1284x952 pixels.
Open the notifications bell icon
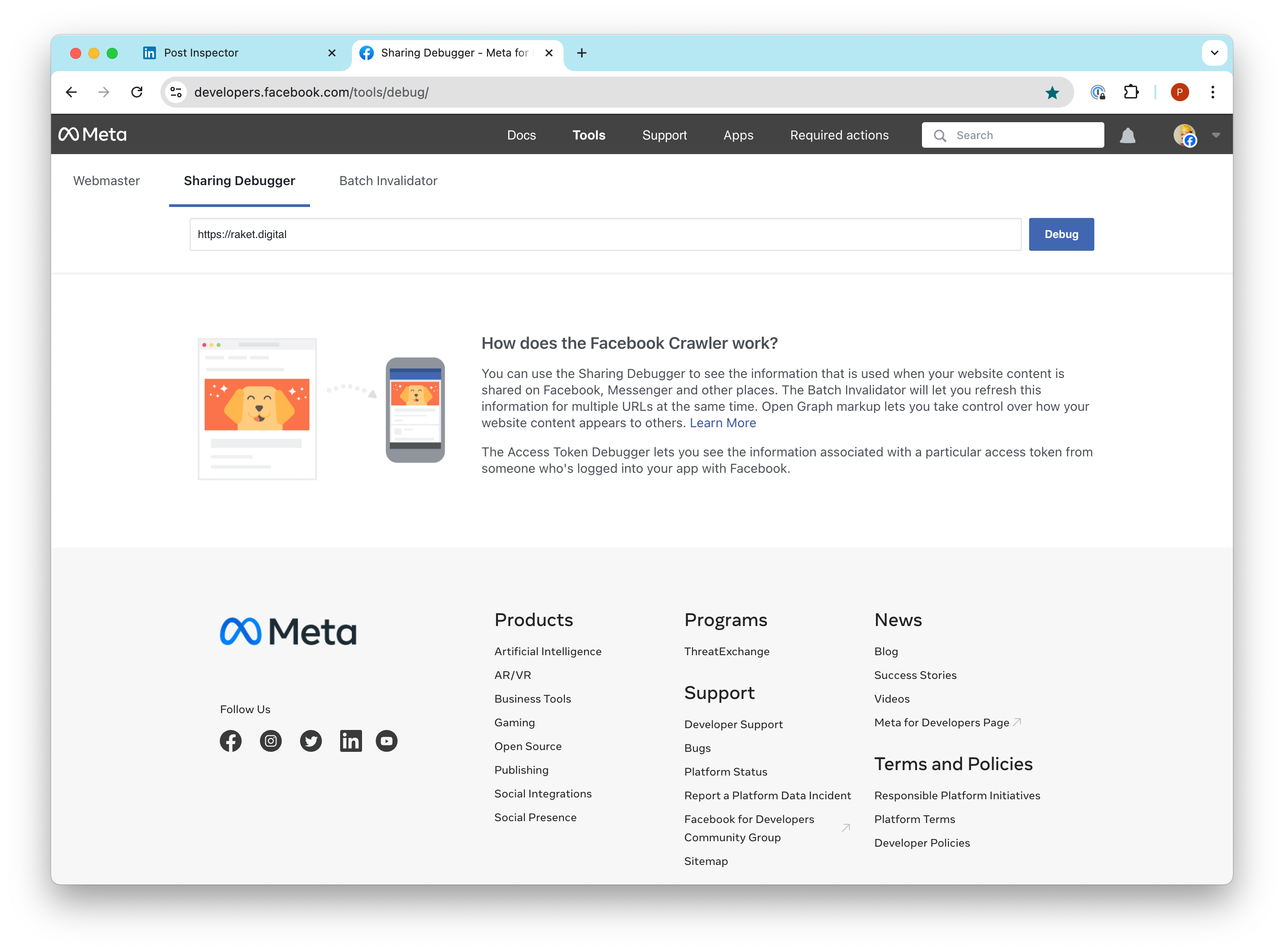pyautogui.click(x=1127, y=135)
